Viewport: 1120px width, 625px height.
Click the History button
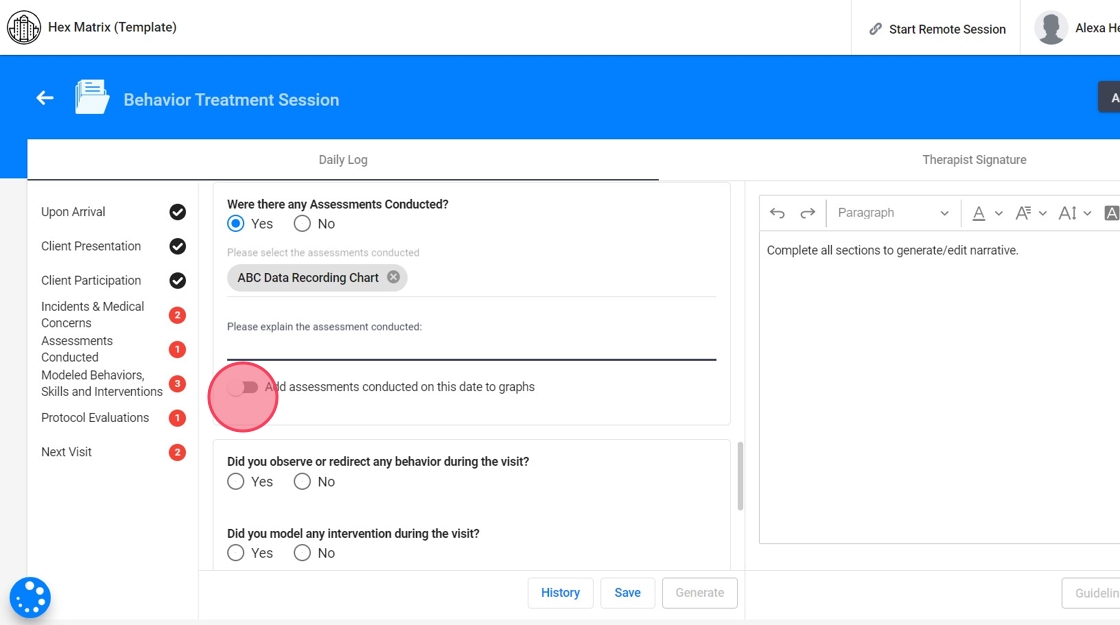pyautogui.click(x=560, y=593)
